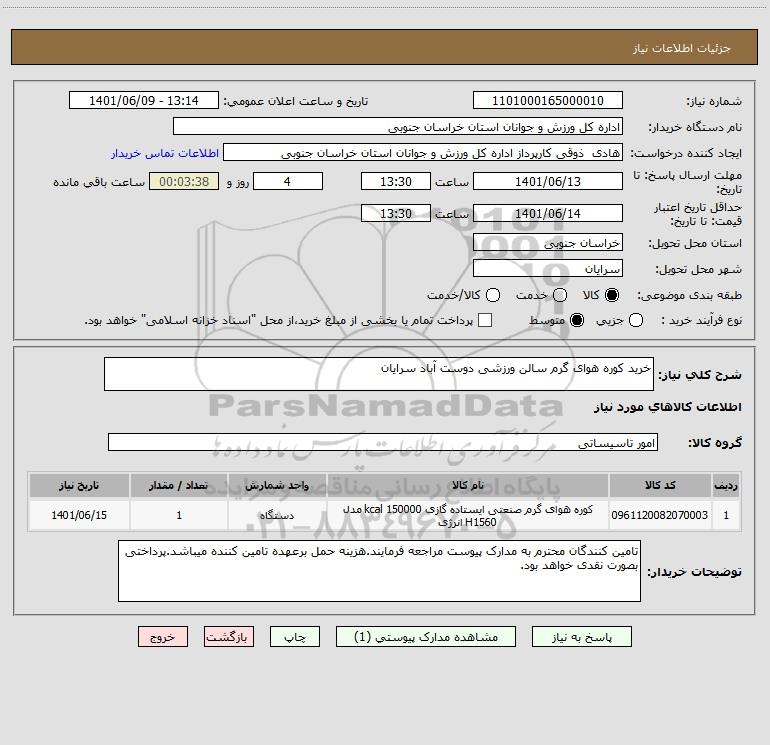This screenshot has height=745, width=770.
Task: Click the countdown timer 00:03:38
Action: tap(184, 181)
